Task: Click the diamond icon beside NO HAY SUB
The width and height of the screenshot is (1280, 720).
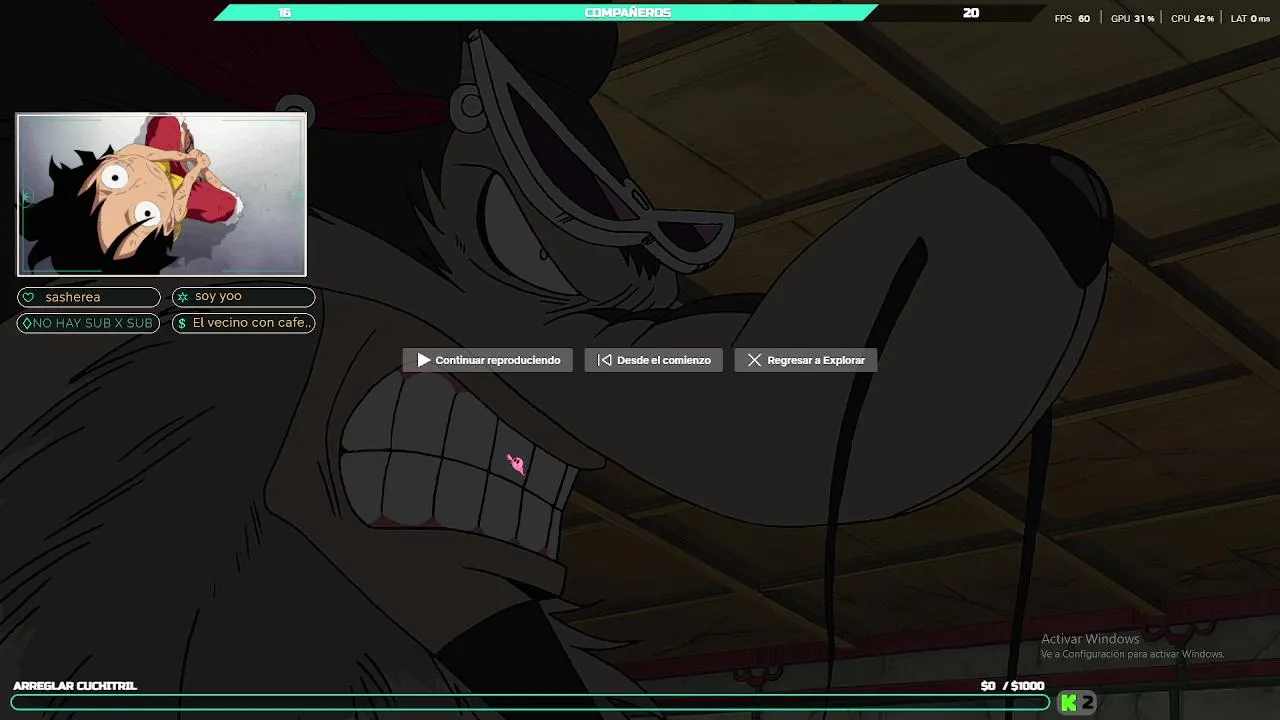Action: [x=27, y=323]
